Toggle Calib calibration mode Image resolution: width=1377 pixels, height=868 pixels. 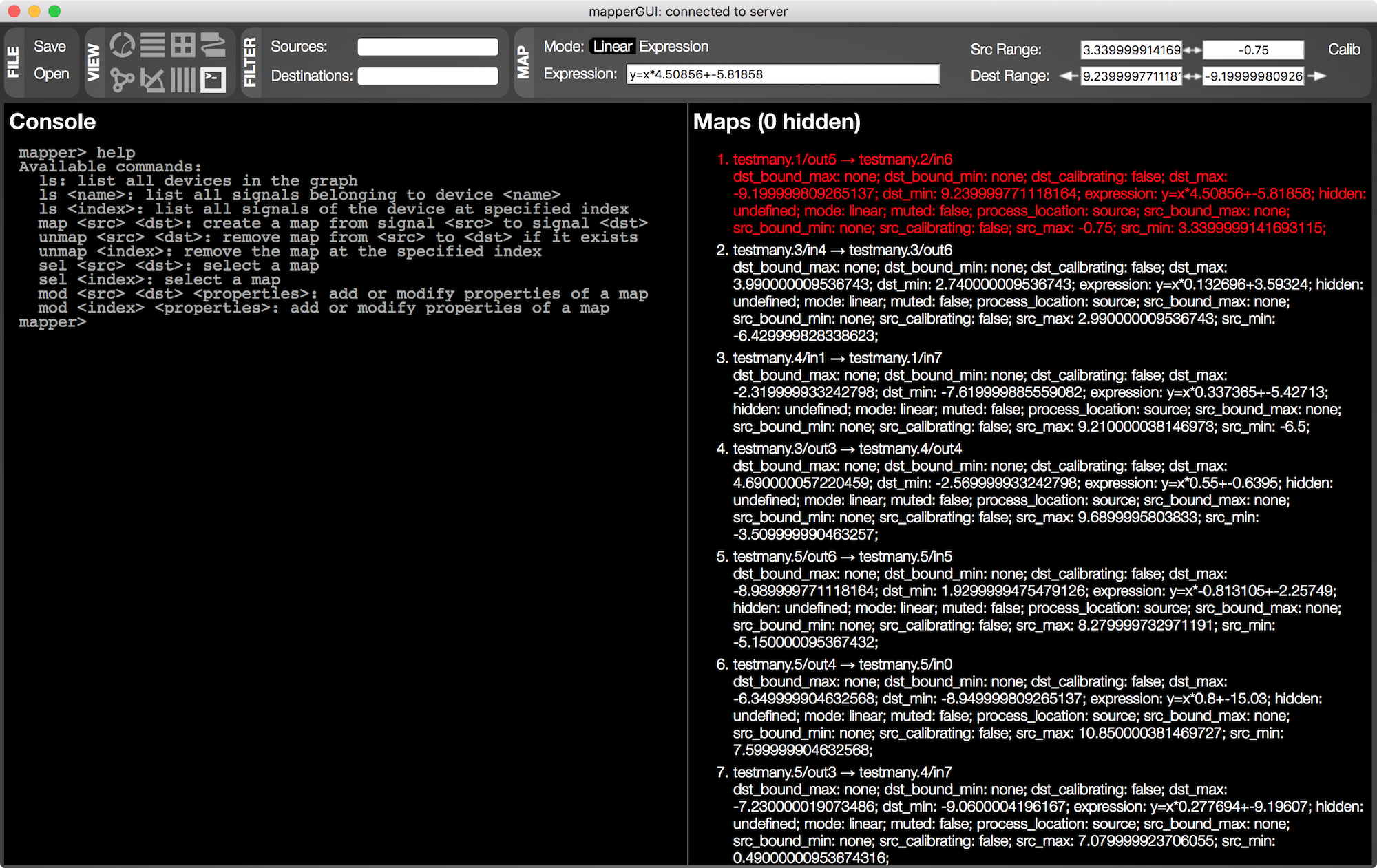[x=1343, y=50]
